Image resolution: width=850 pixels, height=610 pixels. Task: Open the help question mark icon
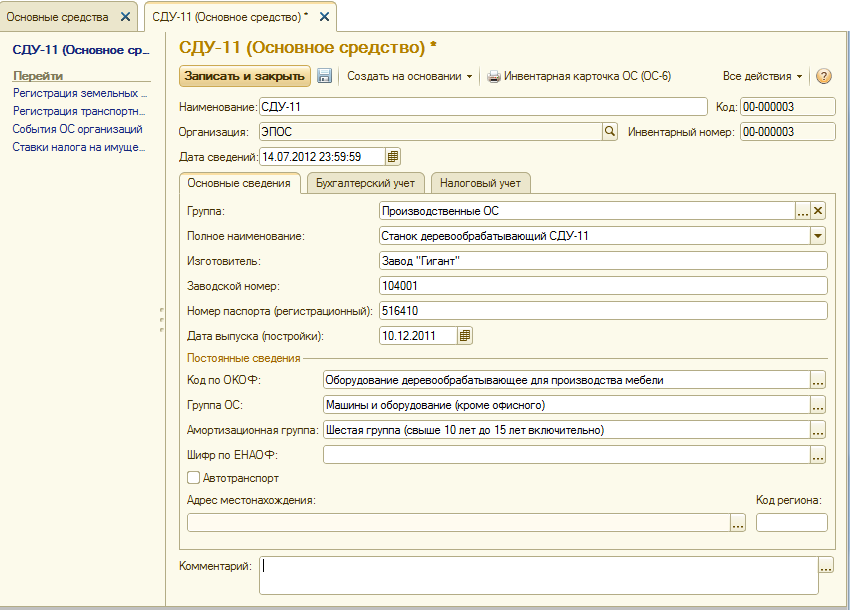click(824, 76)
